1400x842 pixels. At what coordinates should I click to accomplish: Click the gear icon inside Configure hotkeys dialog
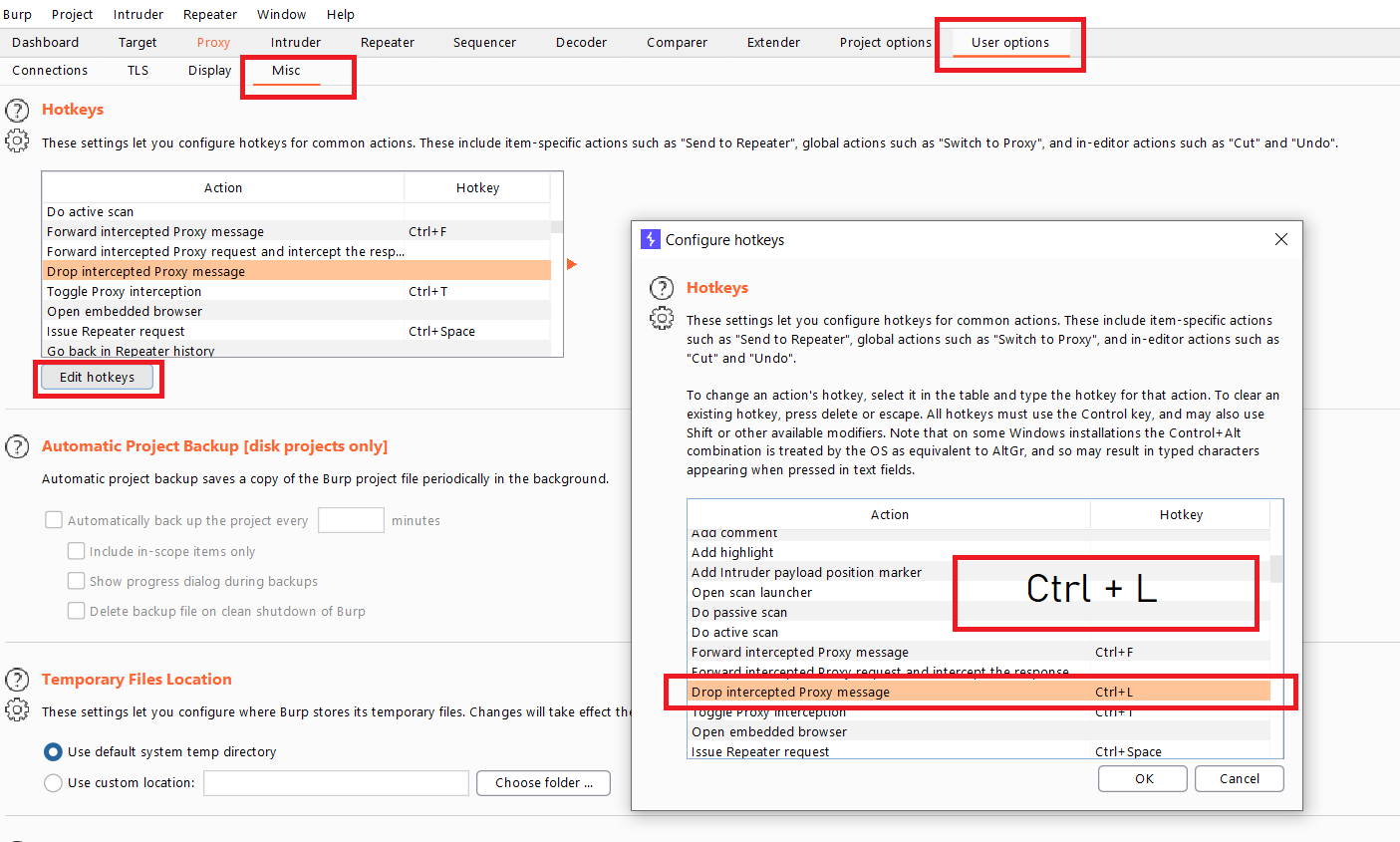tap(662, 318)
